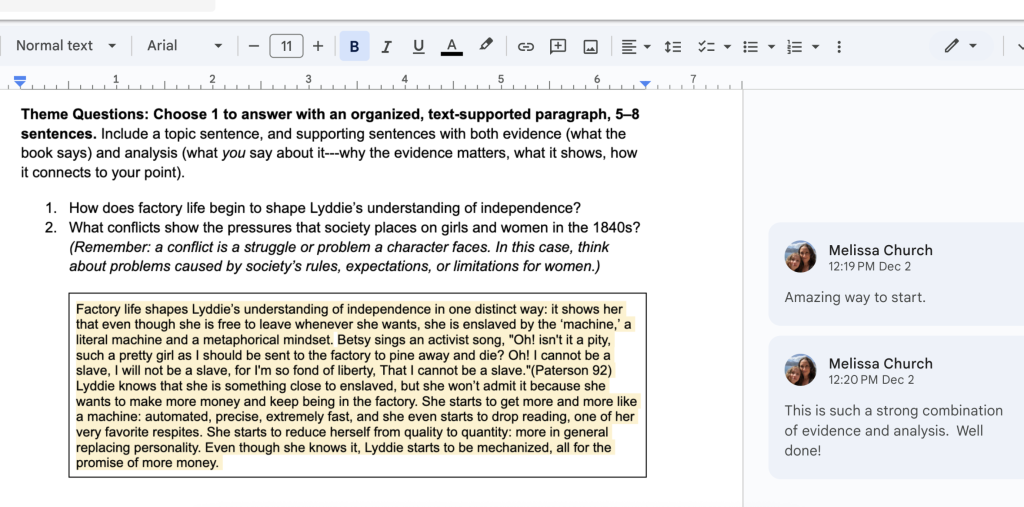Click the Add comment icon
1024x507 pixels.
[558, 46]
